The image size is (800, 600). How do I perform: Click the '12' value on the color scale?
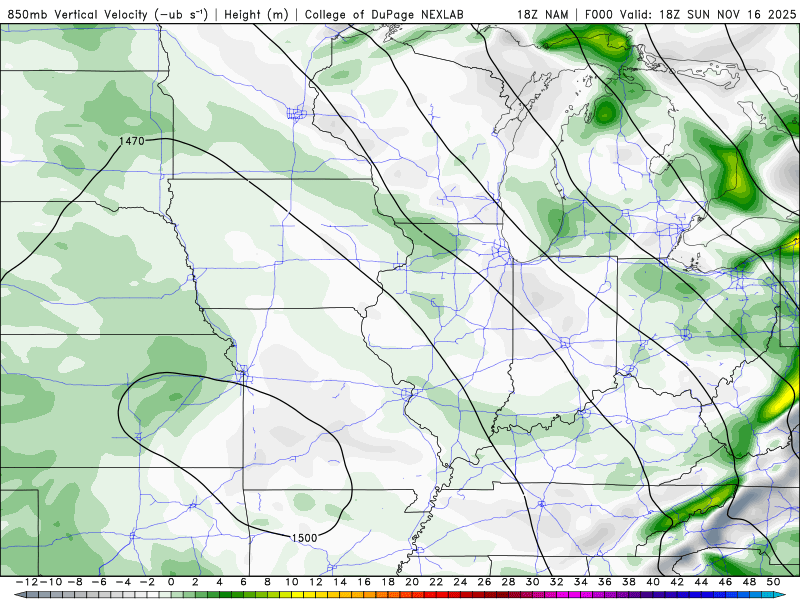pos(316,582)
